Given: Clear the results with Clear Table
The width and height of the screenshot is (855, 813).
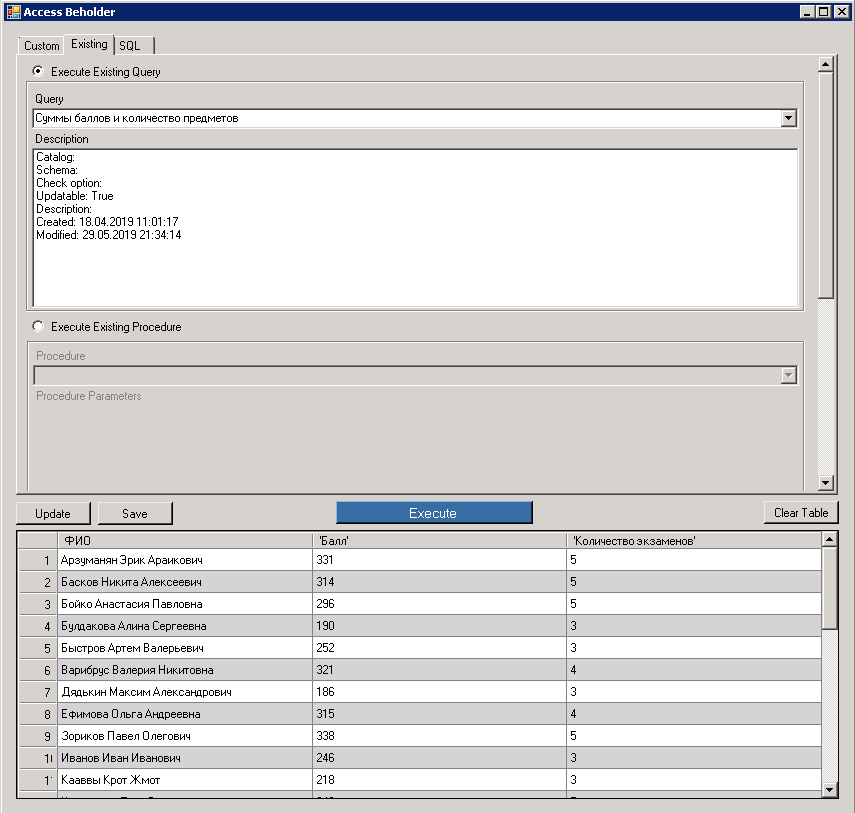Looking at the screenshot, I should point(800,512).
